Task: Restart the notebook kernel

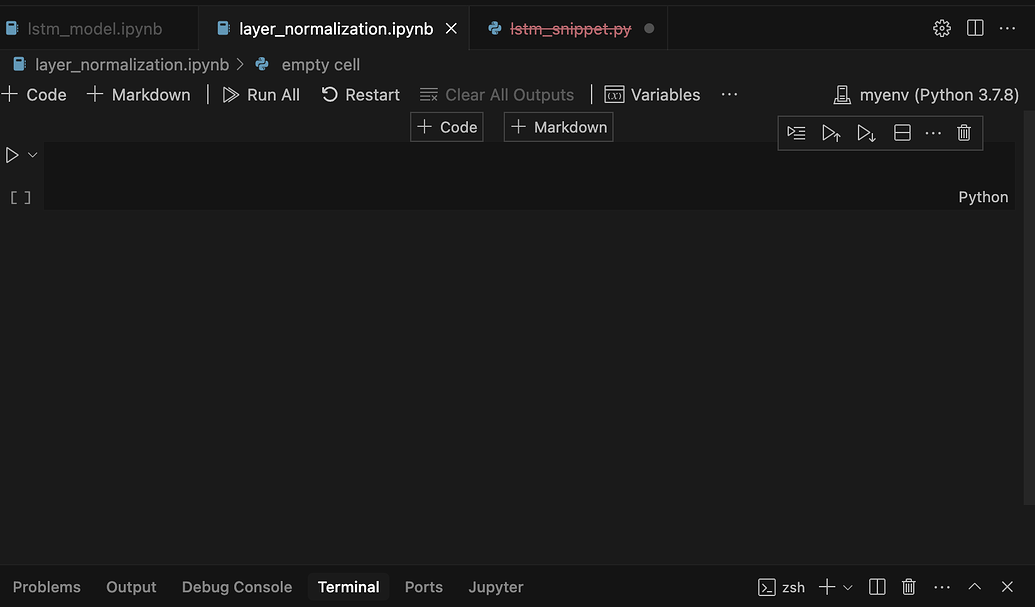Action: 360,94
